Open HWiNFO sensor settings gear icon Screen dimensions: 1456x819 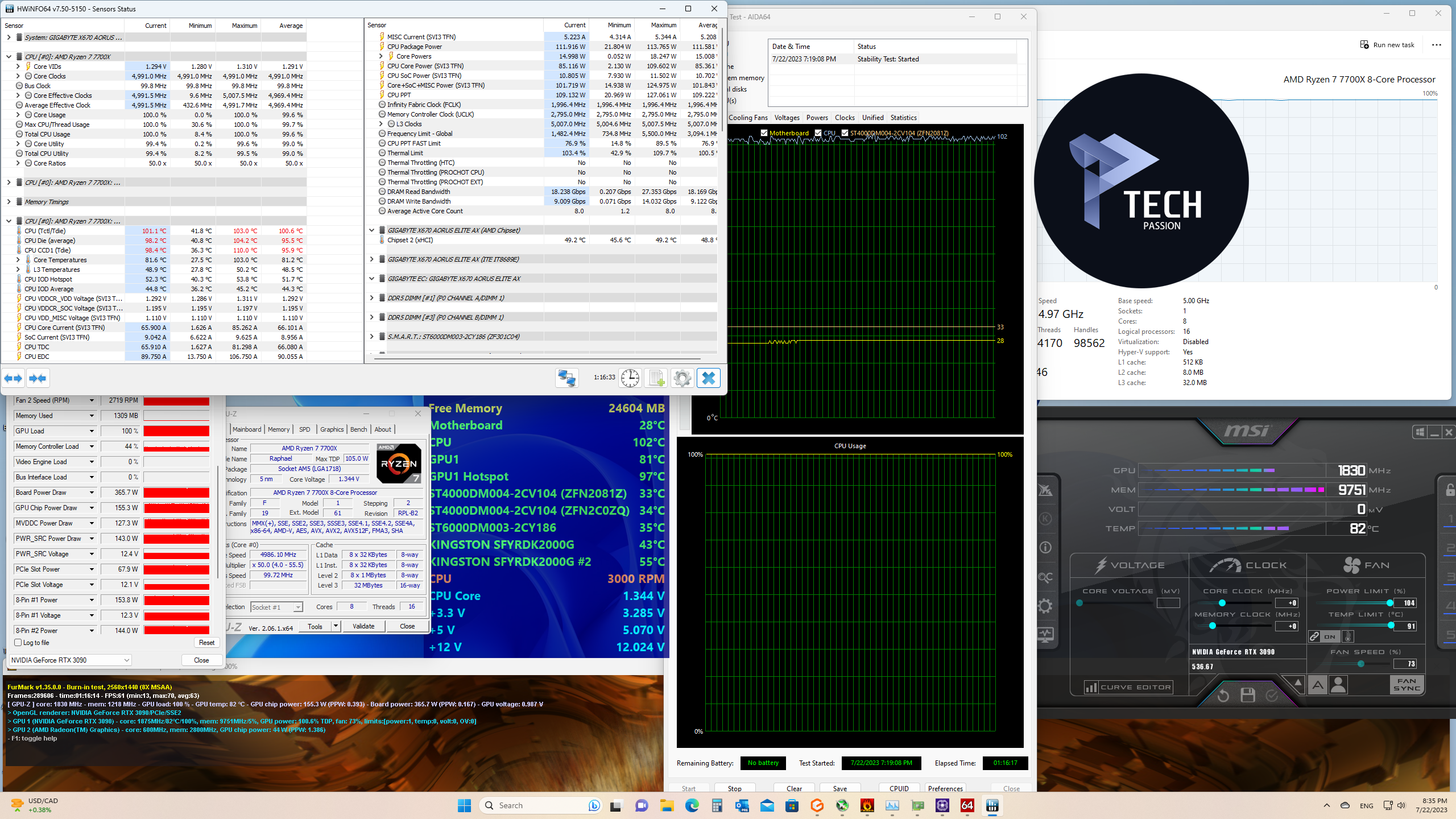[x=682, y=378]
